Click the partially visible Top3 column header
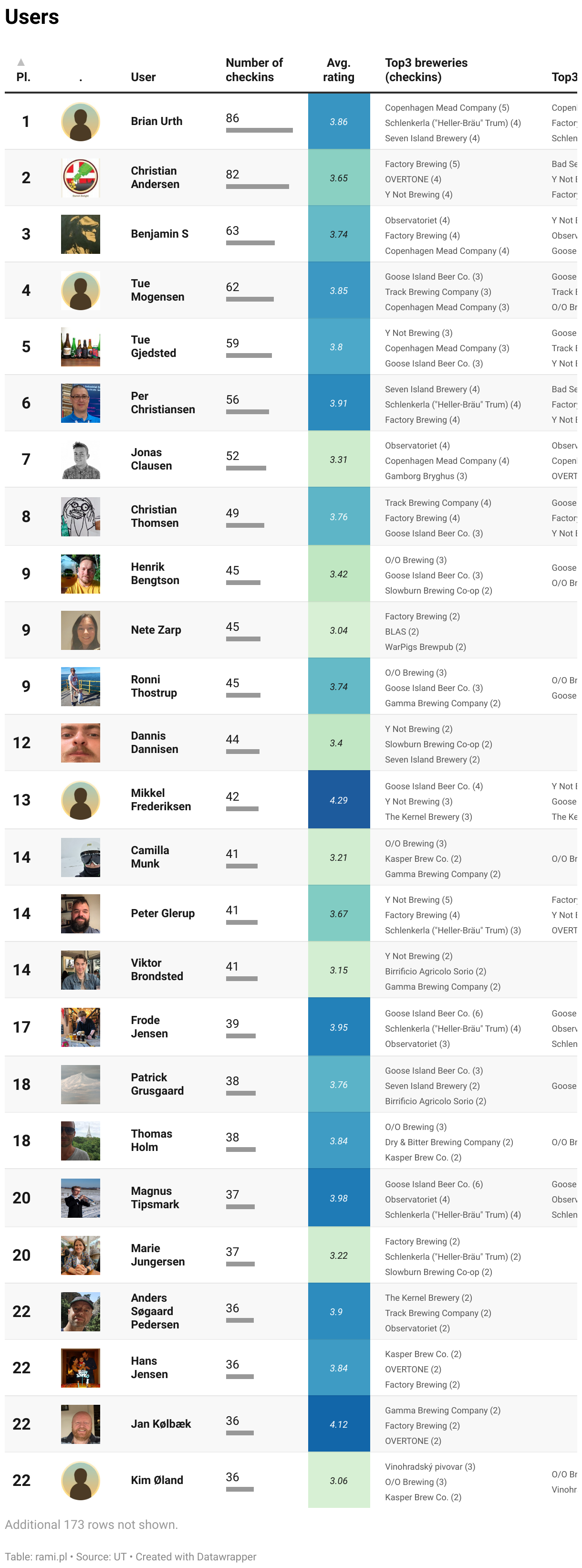The height and width of the screenshot is (1568, 582). (564, 77)
